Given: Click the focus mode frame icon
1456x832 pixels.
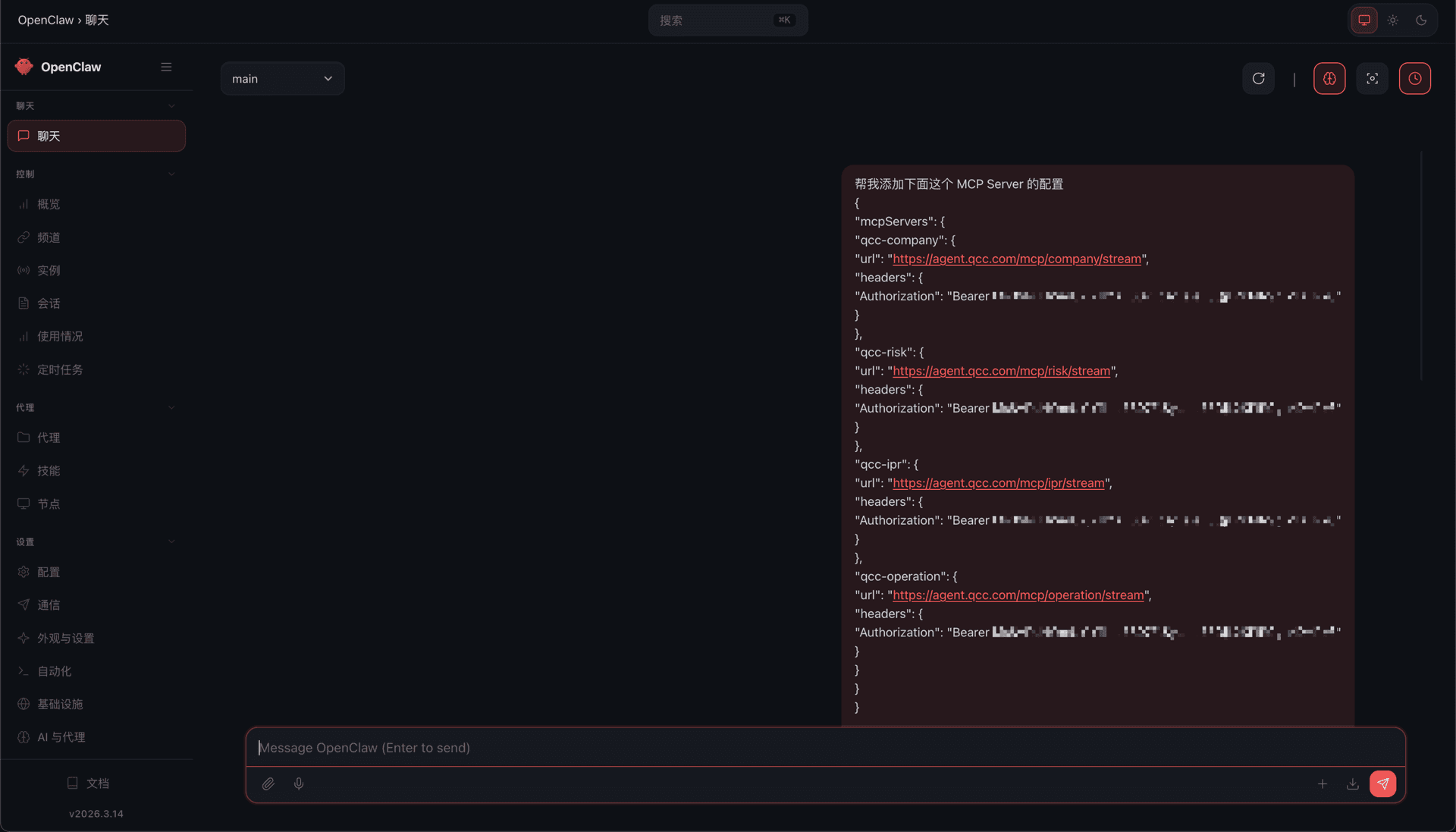Looking at the screenshot, I should pyautogui.click(x=1372, y=79).
